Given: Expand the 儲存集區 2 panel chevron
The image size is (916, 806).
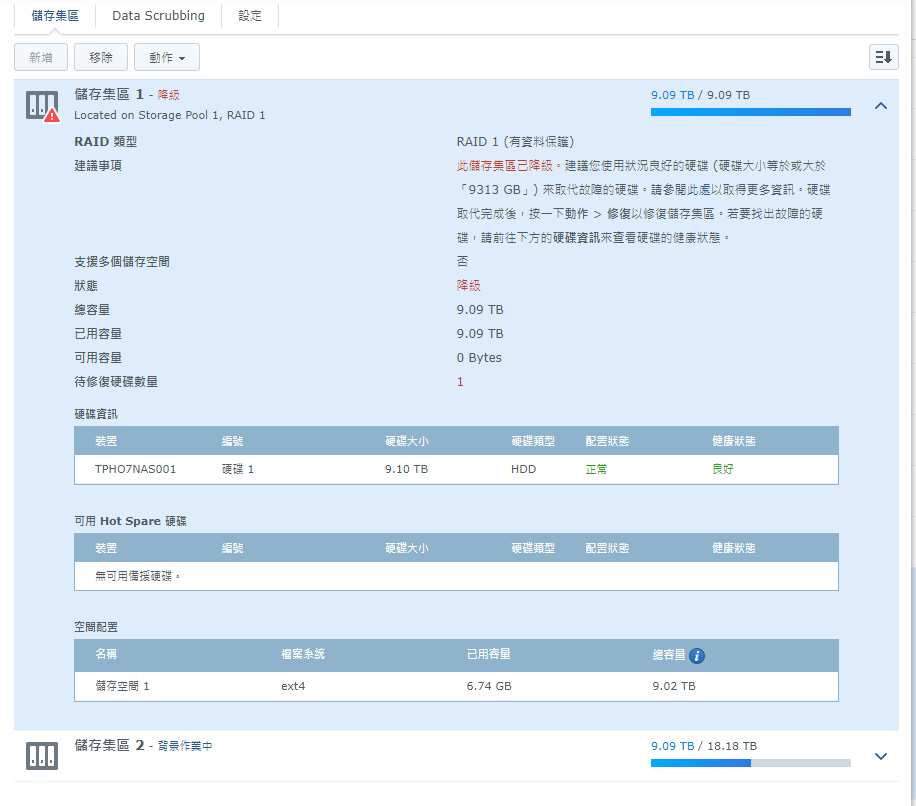Looking at the screenshot, I should [x=880, y=756].
